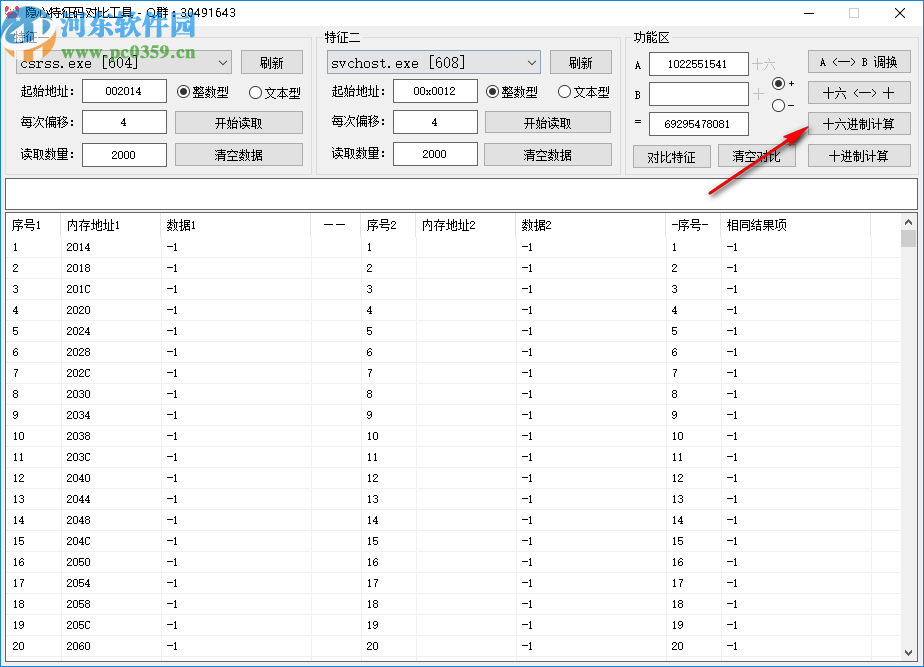Close the application window

pyautogui.click(x=900, y=13)
